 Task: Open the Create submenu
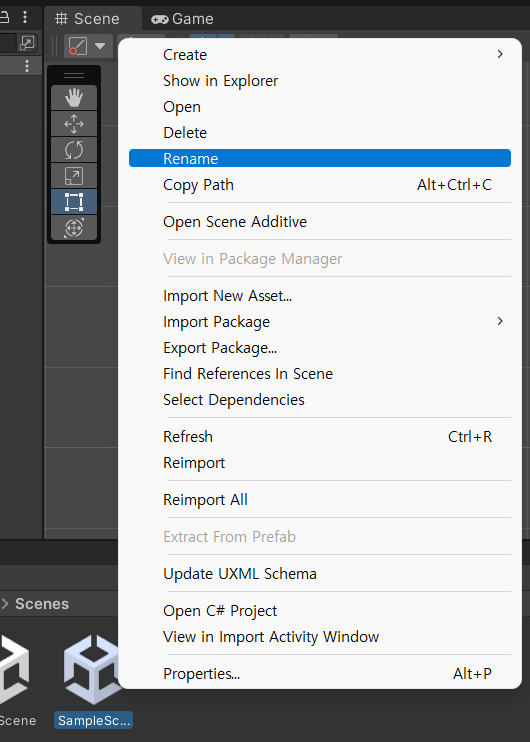(x=320, y=55)
